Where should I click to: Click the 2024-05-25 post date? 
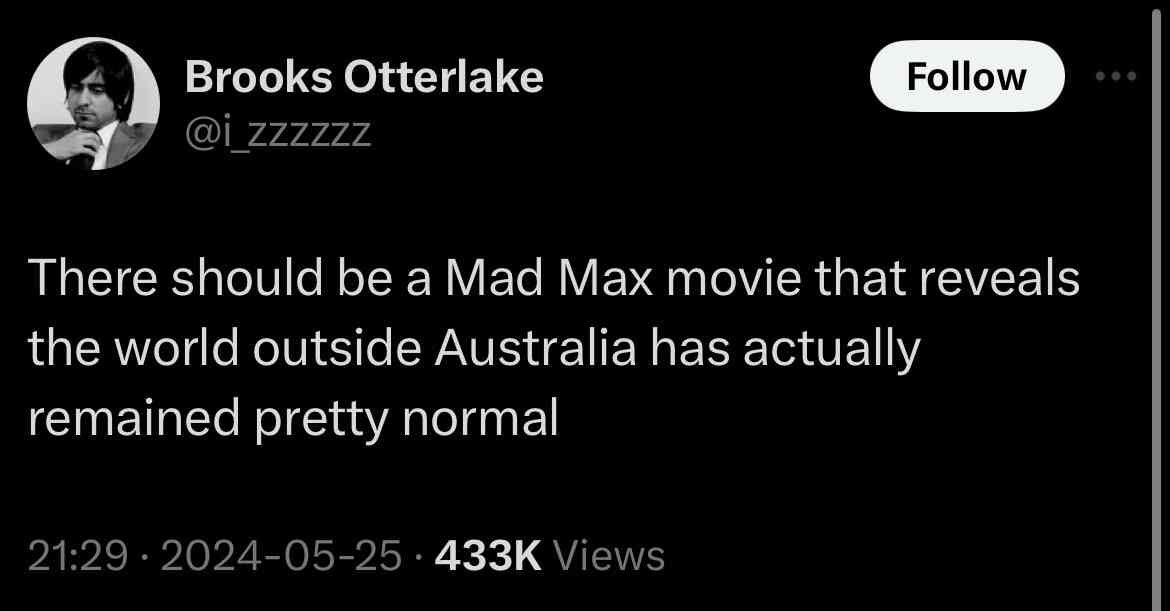tap(281, 557)
